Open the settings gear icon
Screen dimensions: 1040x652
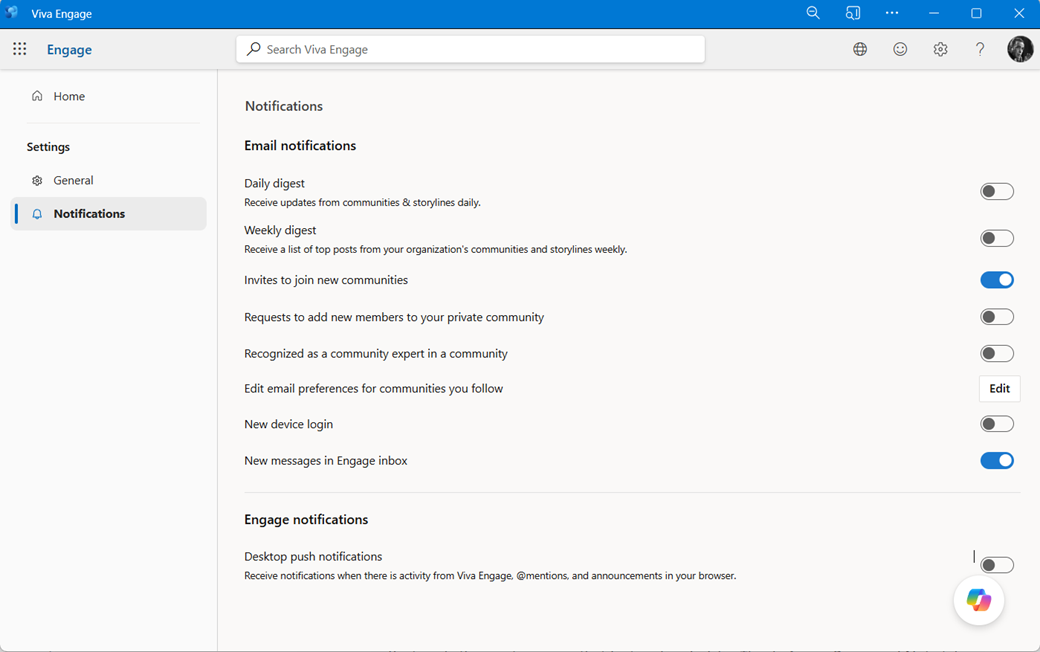click(x=940, y=48)
